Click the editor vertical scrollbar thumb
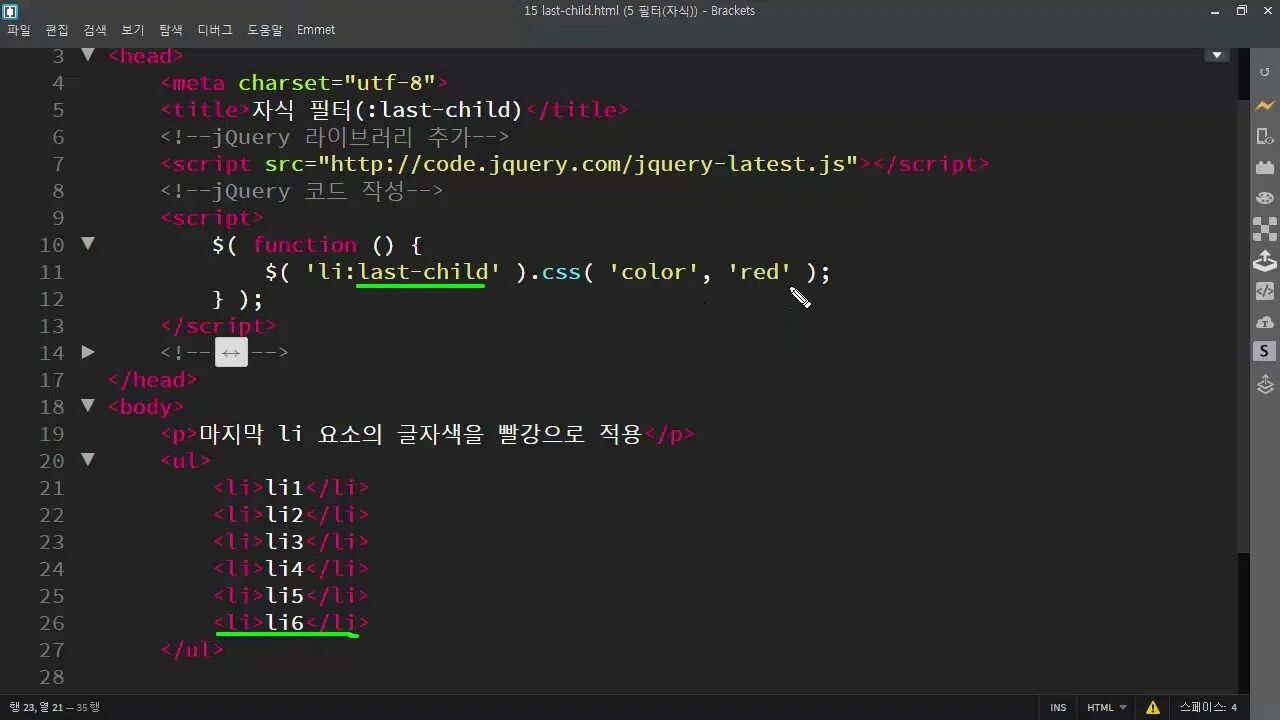Viewport: 1280px width, 720px height. [1243, 325]
